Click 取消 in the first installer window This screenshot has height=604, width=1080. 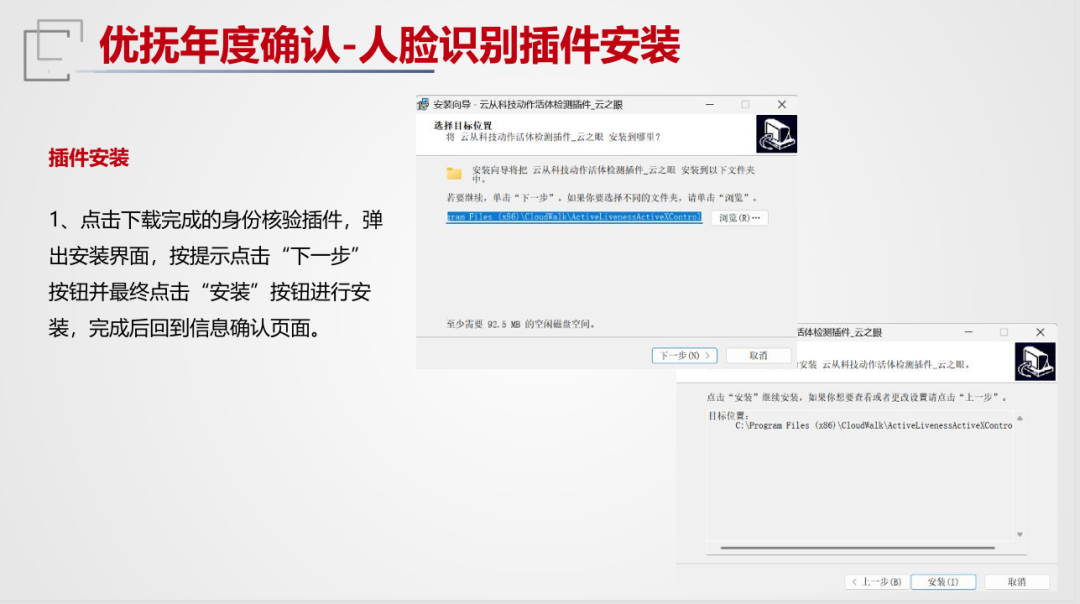758,355
